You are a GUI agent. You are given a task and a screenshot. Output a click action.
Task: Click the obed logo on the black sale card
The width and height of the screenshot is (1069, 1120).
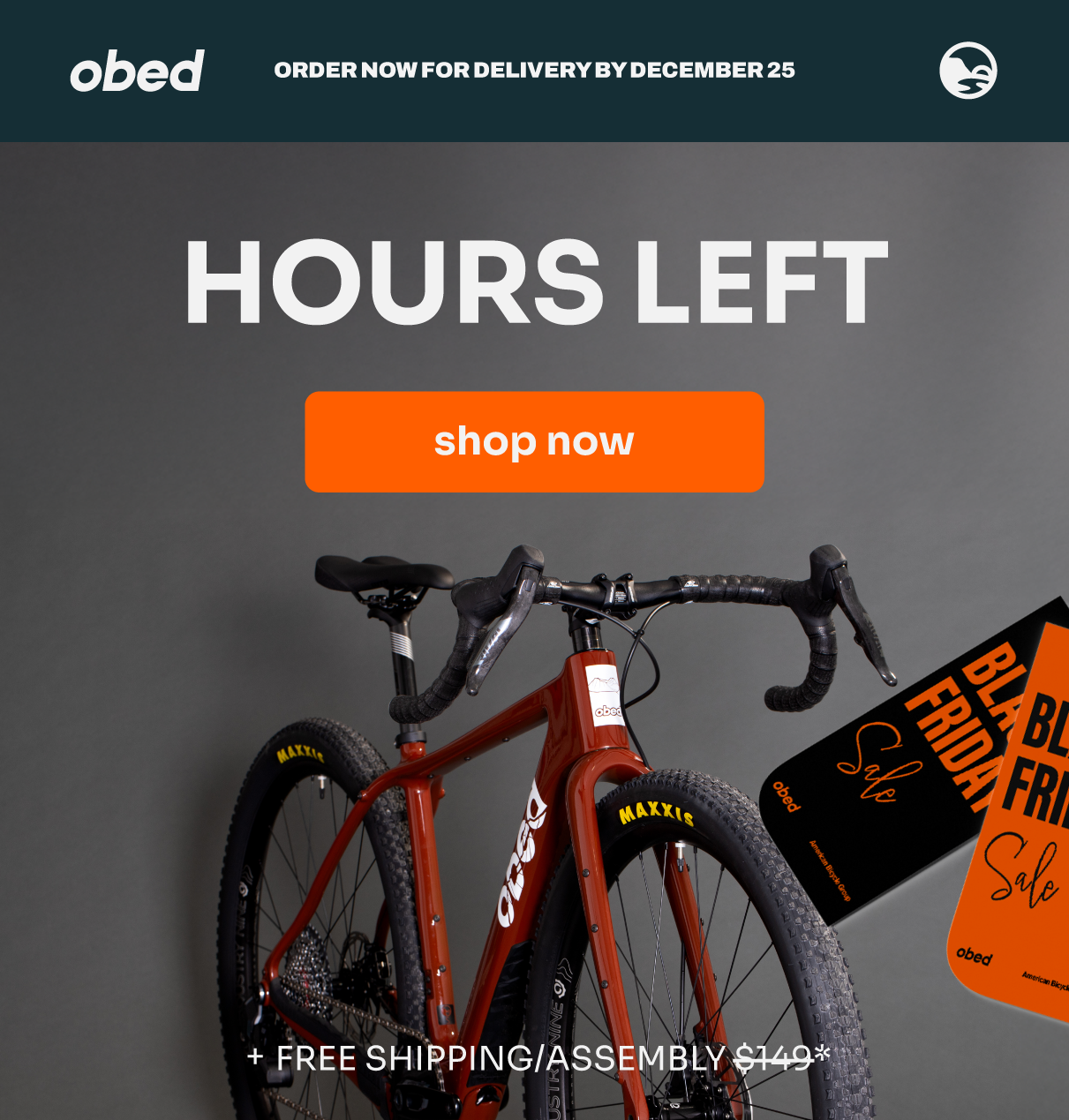786,796
